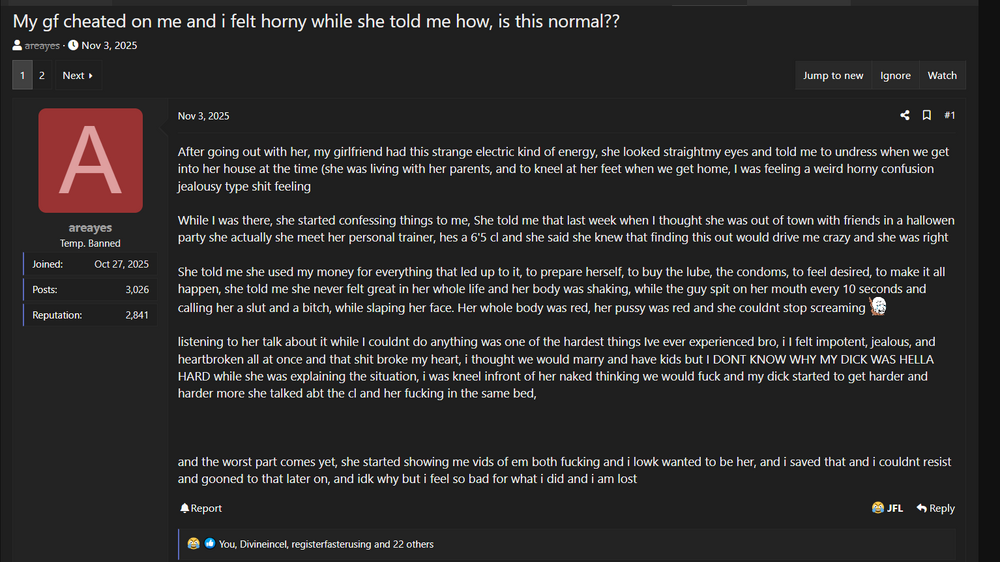Toggle Watch for this thread
Image resolution: width=1000 pixels, height=562 pixels.
[x=942, y=76]
